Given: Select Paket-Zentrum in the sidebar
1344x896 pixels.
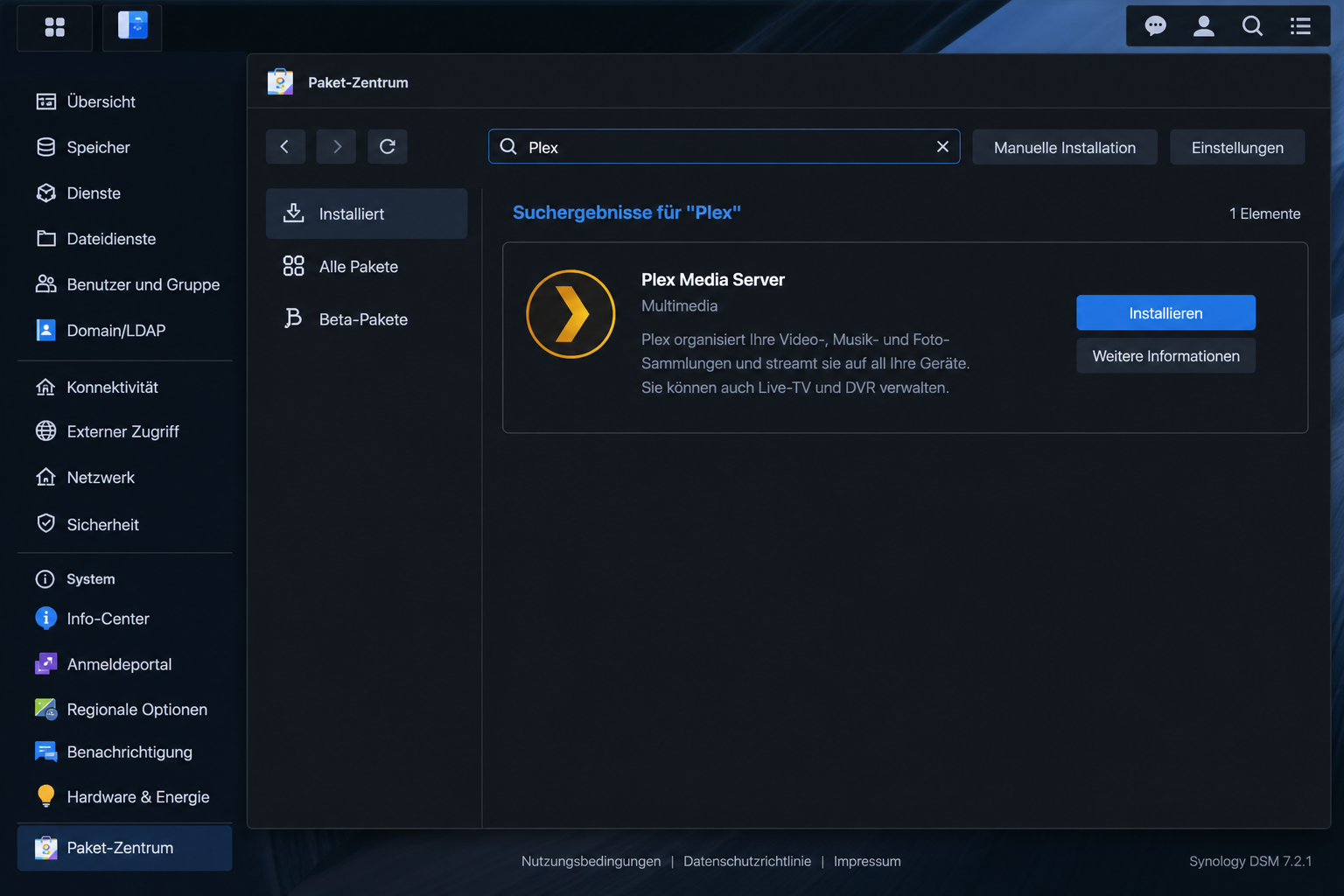Looking at the screenshot, I should tap(125, 848).
